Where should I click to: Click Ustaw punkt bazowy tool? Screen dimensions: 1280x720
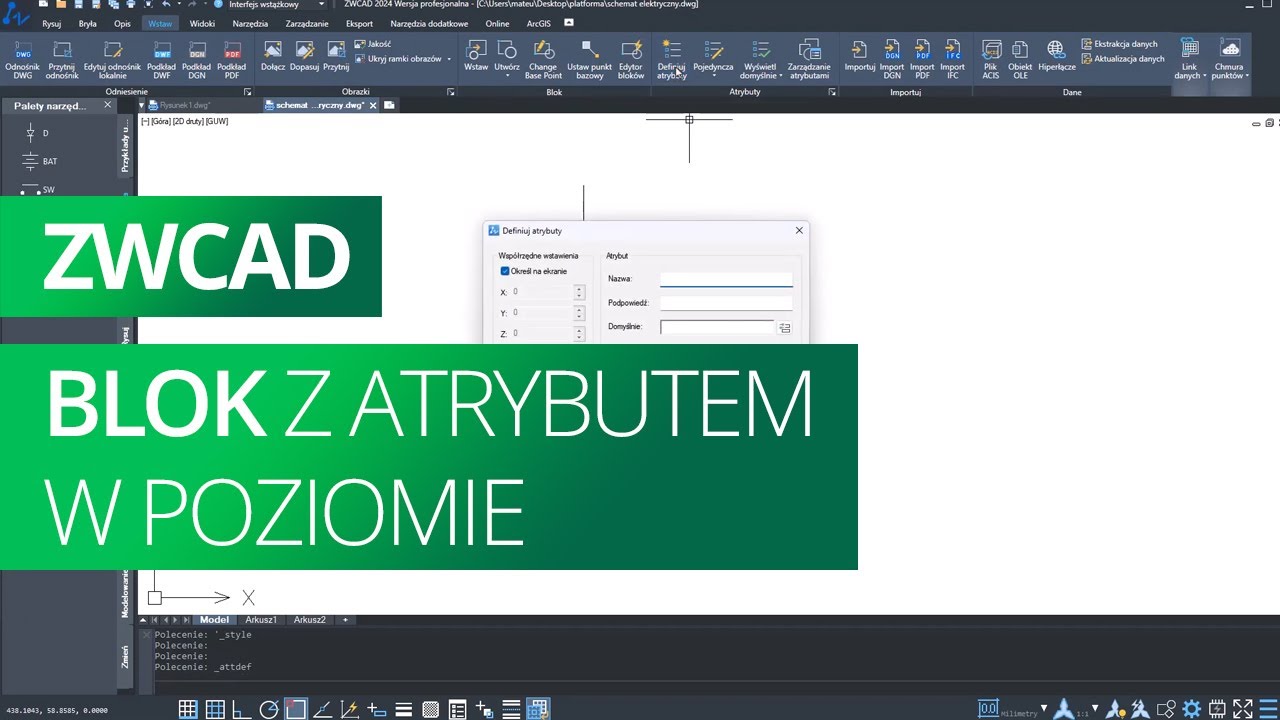coord(590,59)
